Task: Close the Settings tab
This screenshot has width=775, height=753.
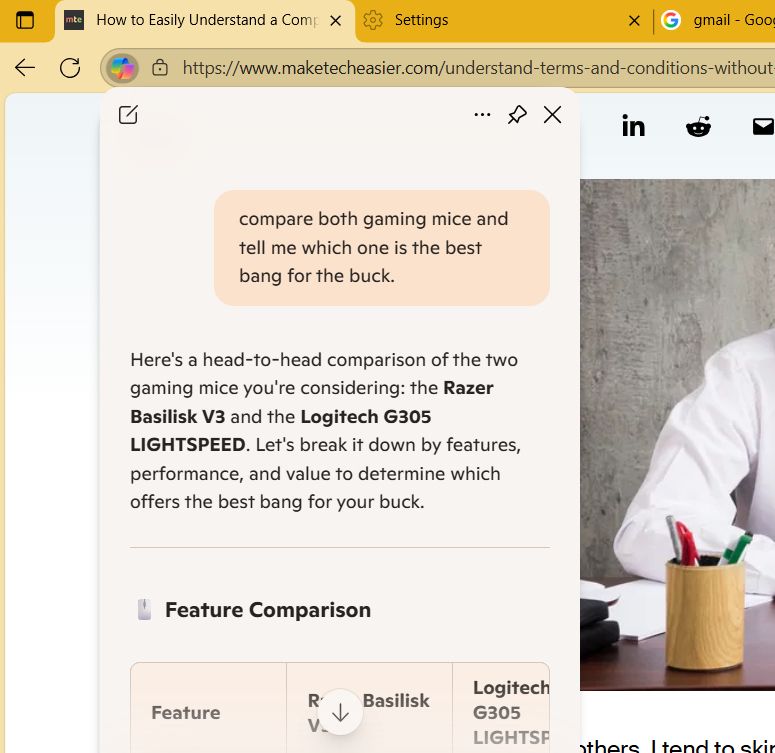Action: click(634, 20)
